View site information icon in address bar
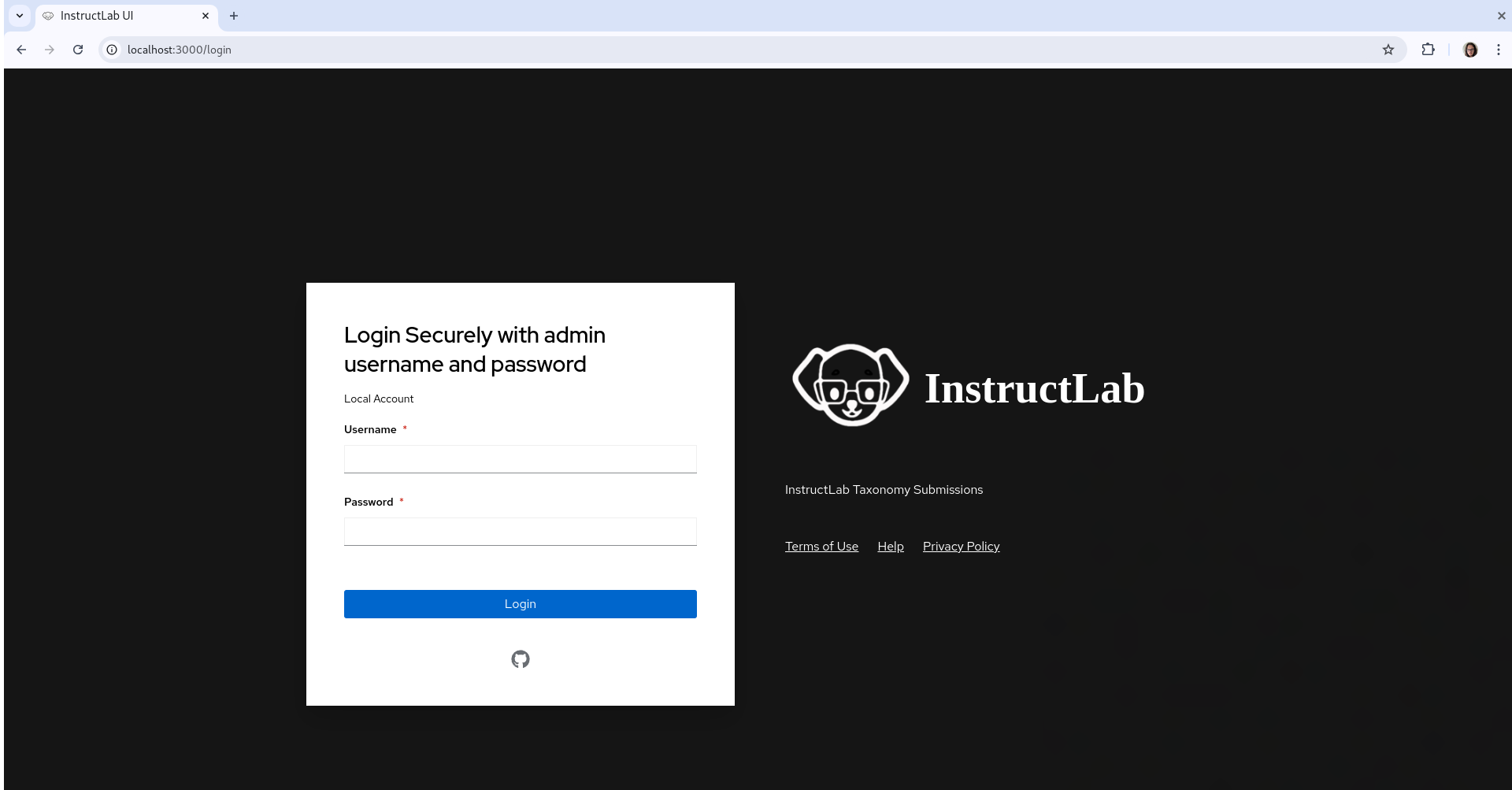 point(112,50)
